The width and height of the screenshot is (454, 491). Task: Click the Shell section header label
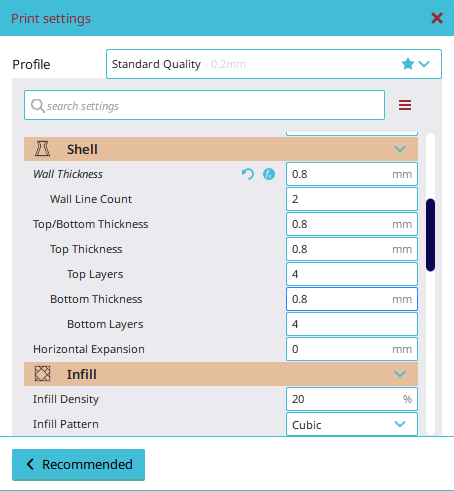tap(82, 149)
